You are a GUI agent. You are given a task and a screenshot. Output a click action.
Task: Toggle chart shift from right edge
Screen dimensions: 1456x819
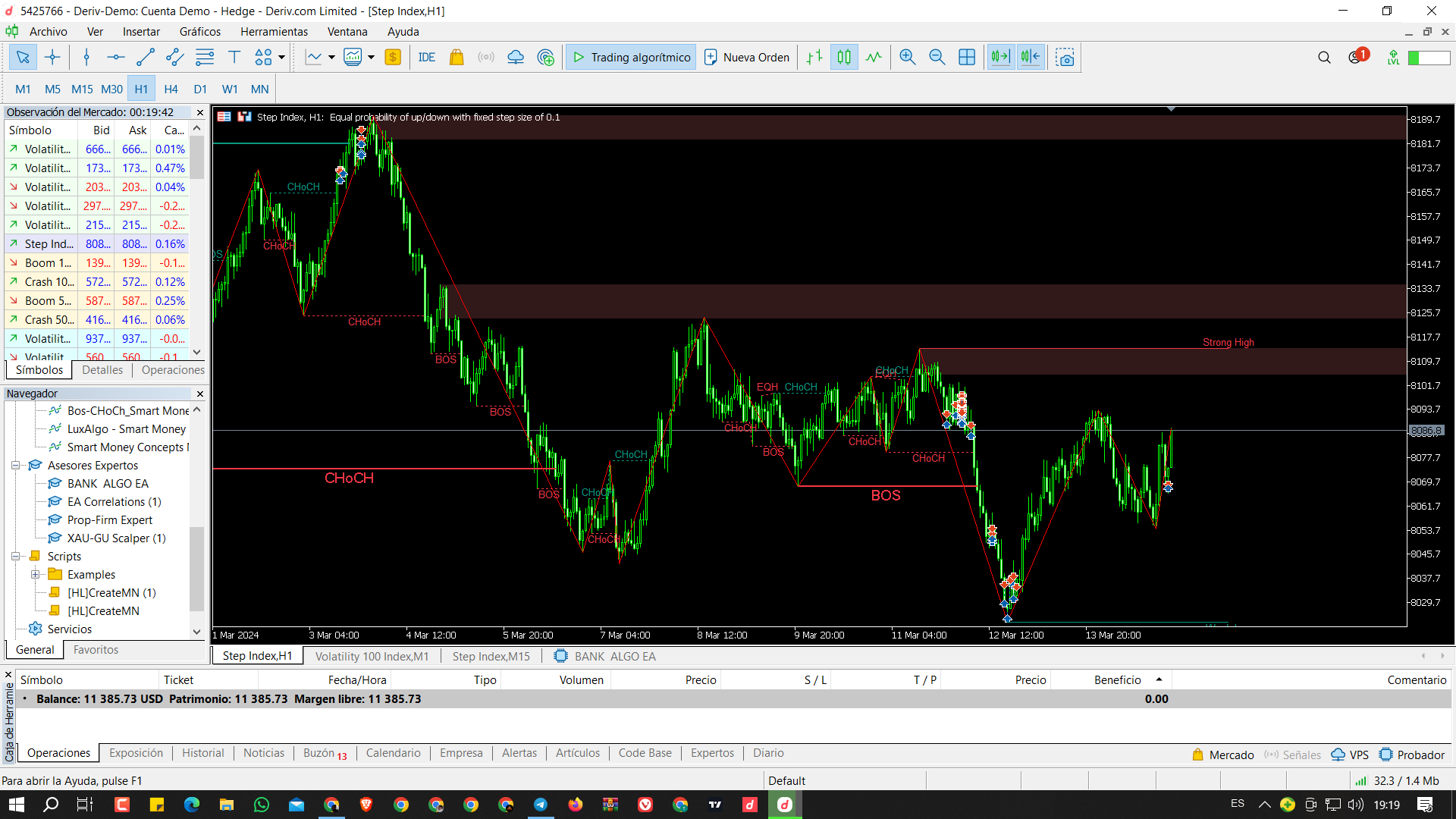click(1031, 58)
